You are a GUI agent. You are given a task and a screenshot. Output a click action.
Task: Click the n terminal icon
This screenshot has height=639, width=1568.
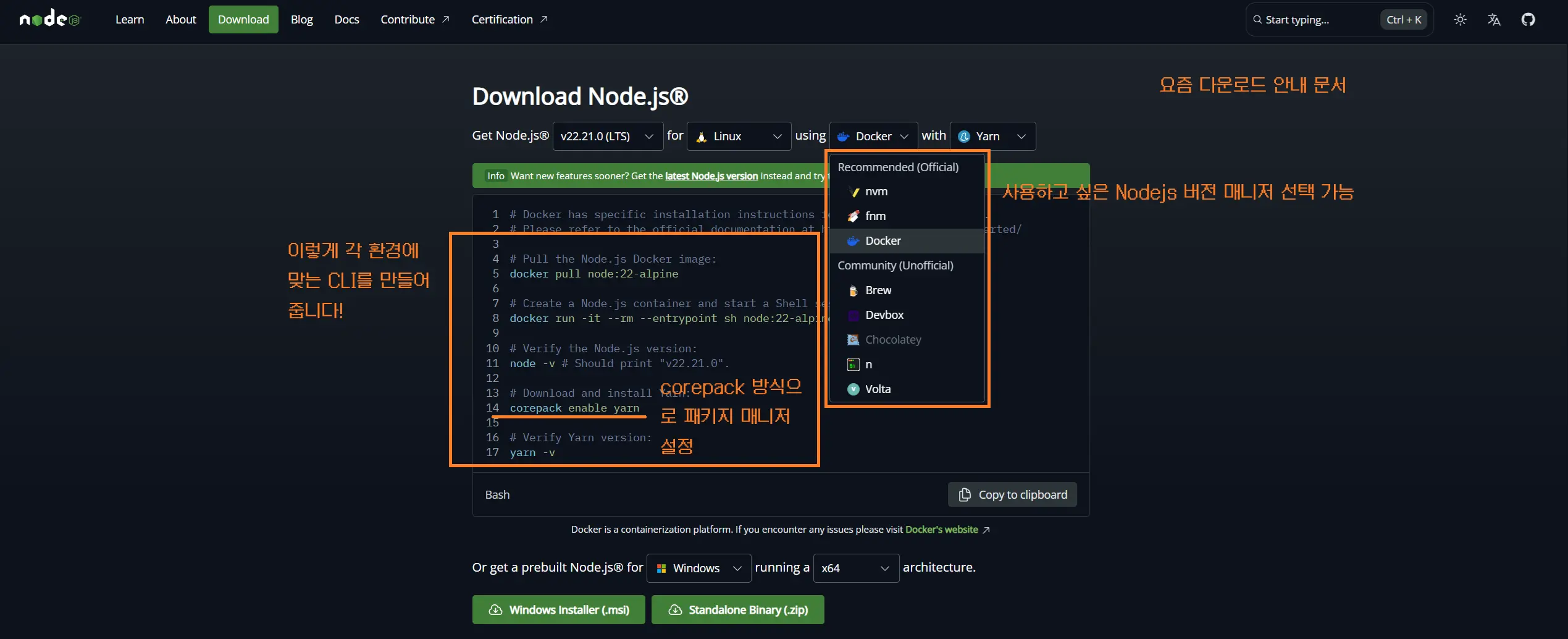tap(853, 365)
